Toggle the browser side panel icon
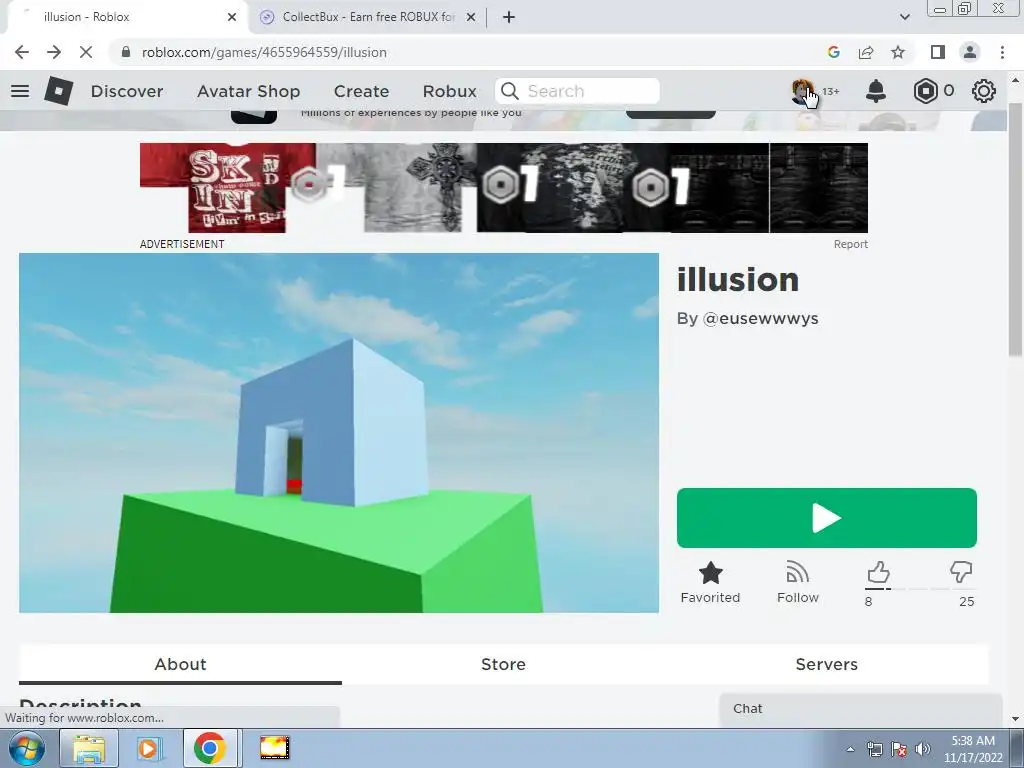This screenshot has width=1024, height=768. [x=938, y=52]
